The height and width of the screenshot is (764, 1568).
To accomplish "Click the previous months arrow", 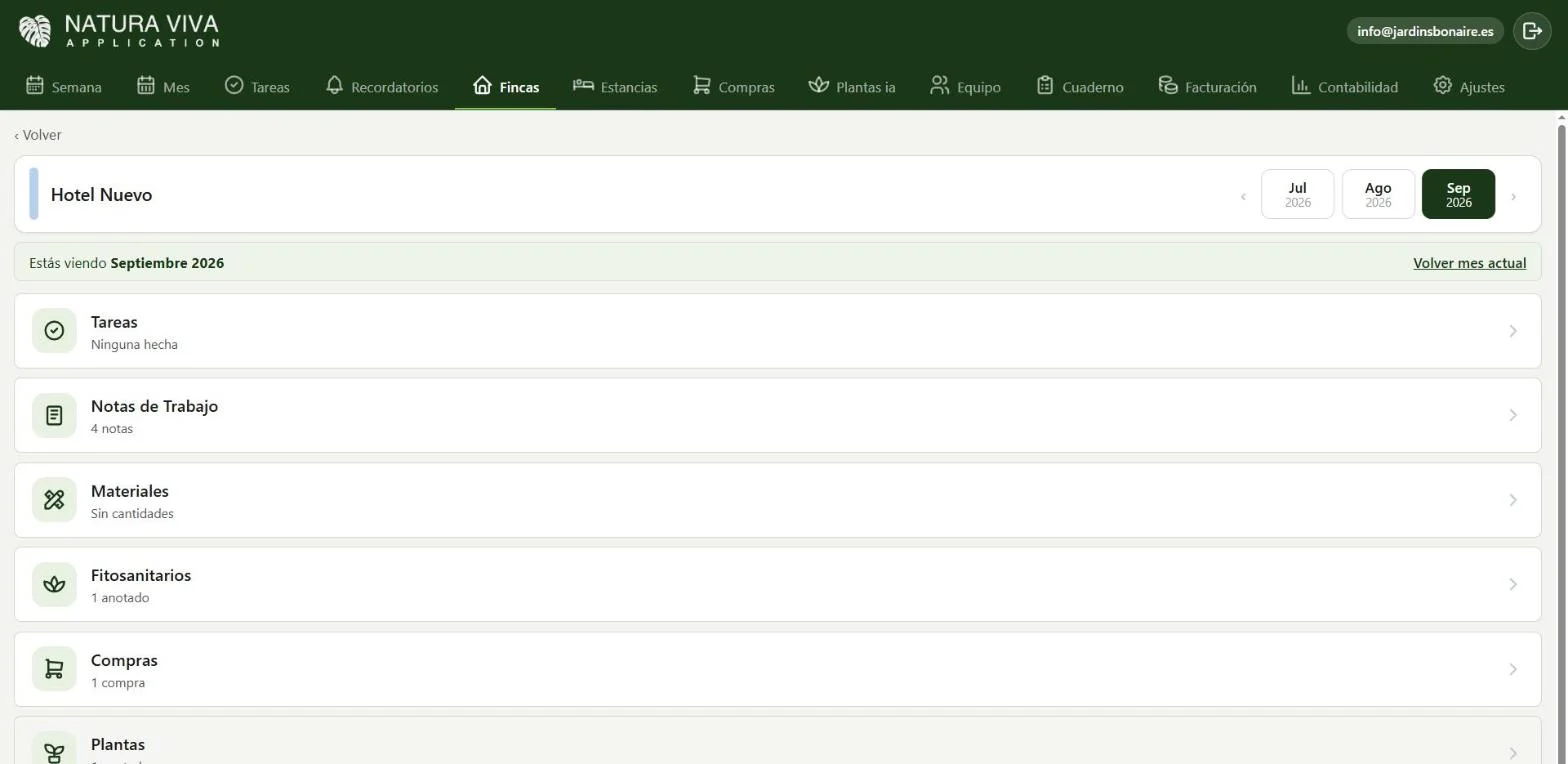I will [1243, 196].
